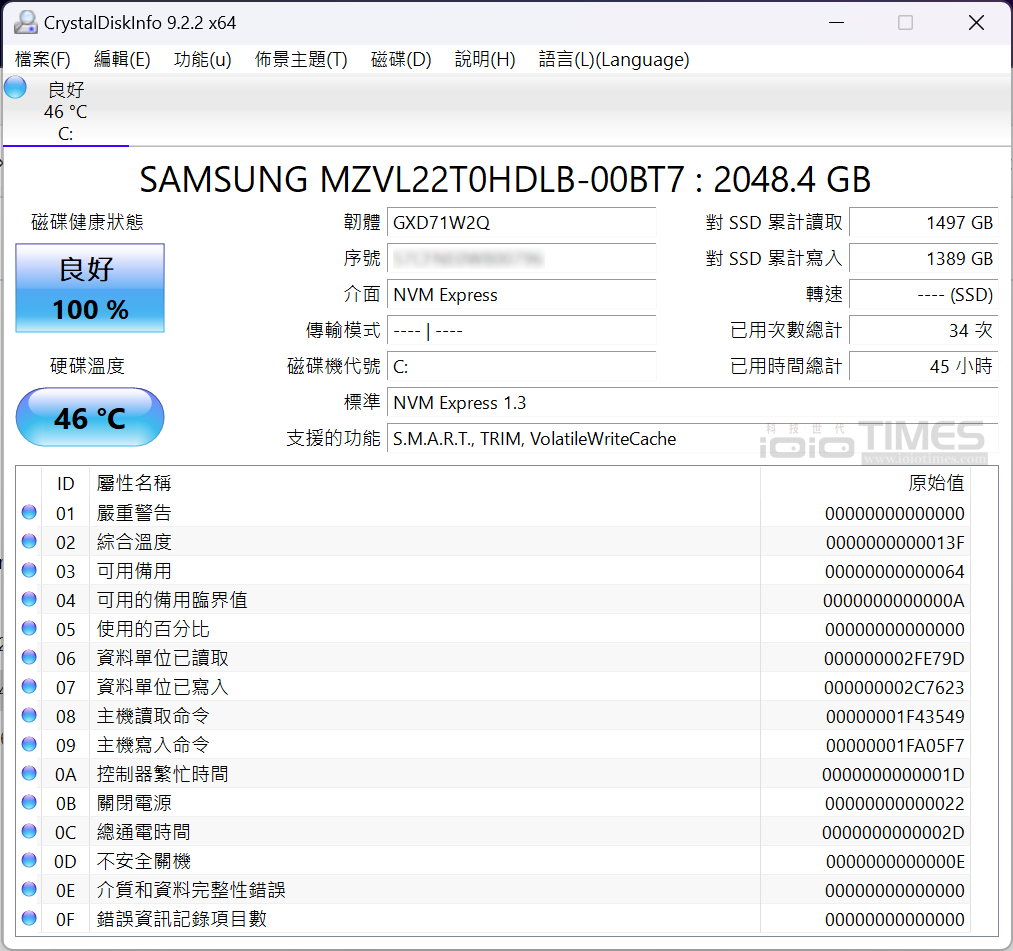Click the 硬碟溫度 label
The width and height of the screenshot is (1013, 951).
point(87,366)
